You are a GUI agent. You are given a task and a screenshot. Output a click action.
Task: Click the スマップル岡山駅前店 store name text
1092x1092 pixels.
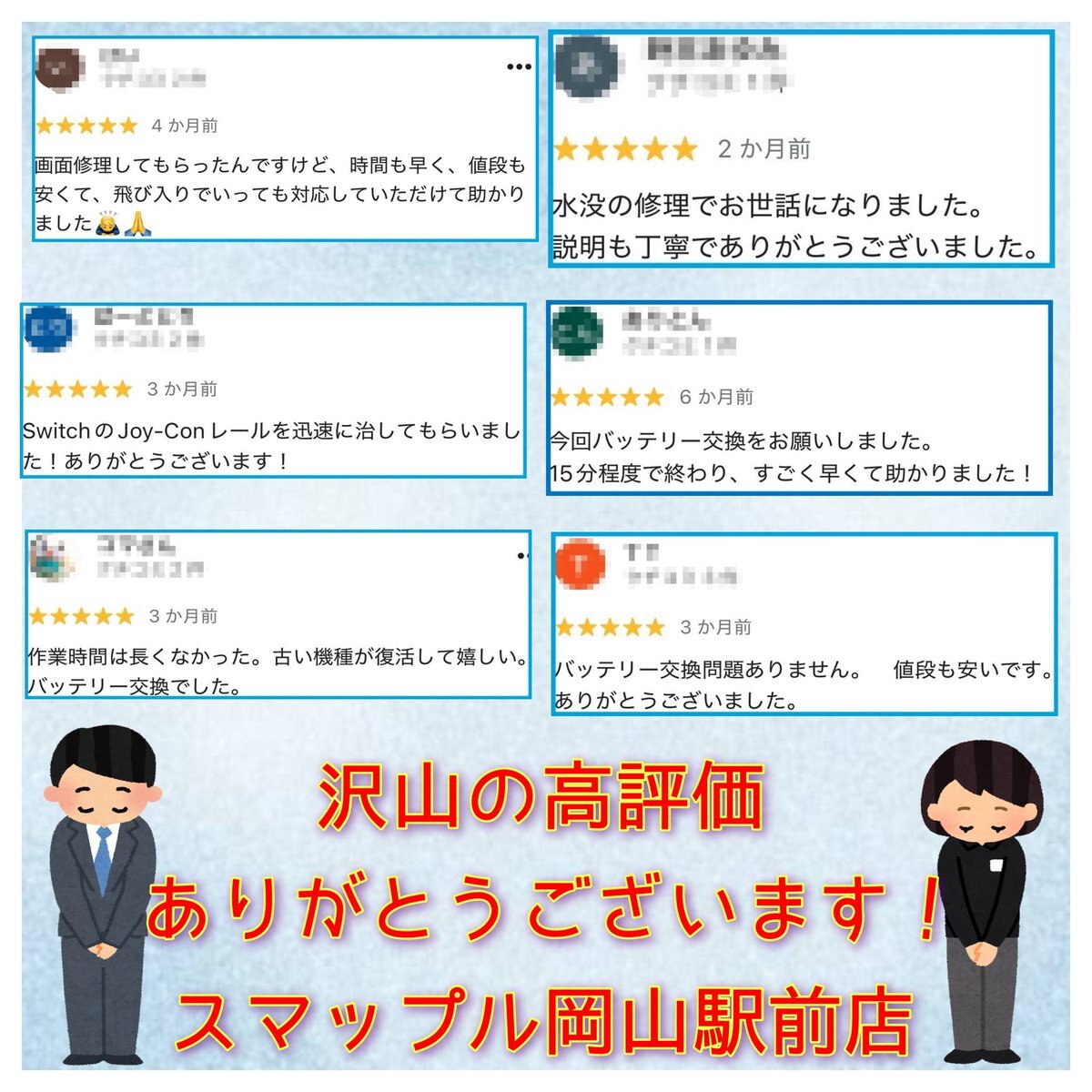(543, 1023)
